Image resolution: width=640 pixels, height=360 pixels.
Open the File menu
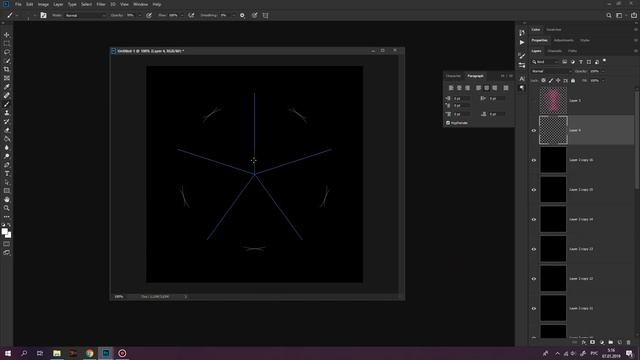(x=18, y=4)
